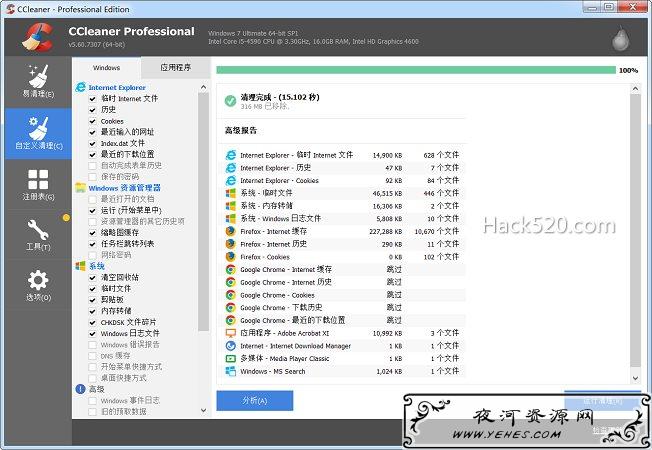This screenshot has width=652, height=450.
Task: Toggle 任务栏跳转列表 checkbox
Action: tap(93, 244)
